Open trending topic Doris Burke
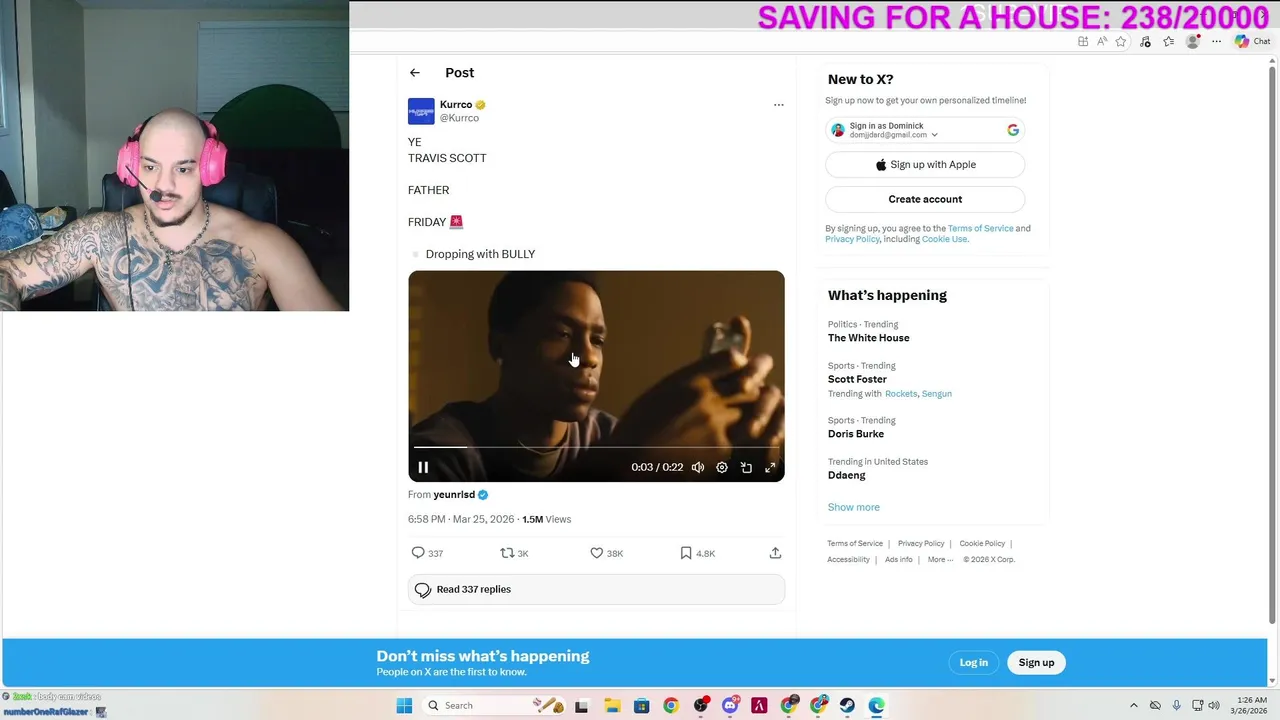Image resolution: width=1280 pixels, height=720 pixels. [856, 434]
